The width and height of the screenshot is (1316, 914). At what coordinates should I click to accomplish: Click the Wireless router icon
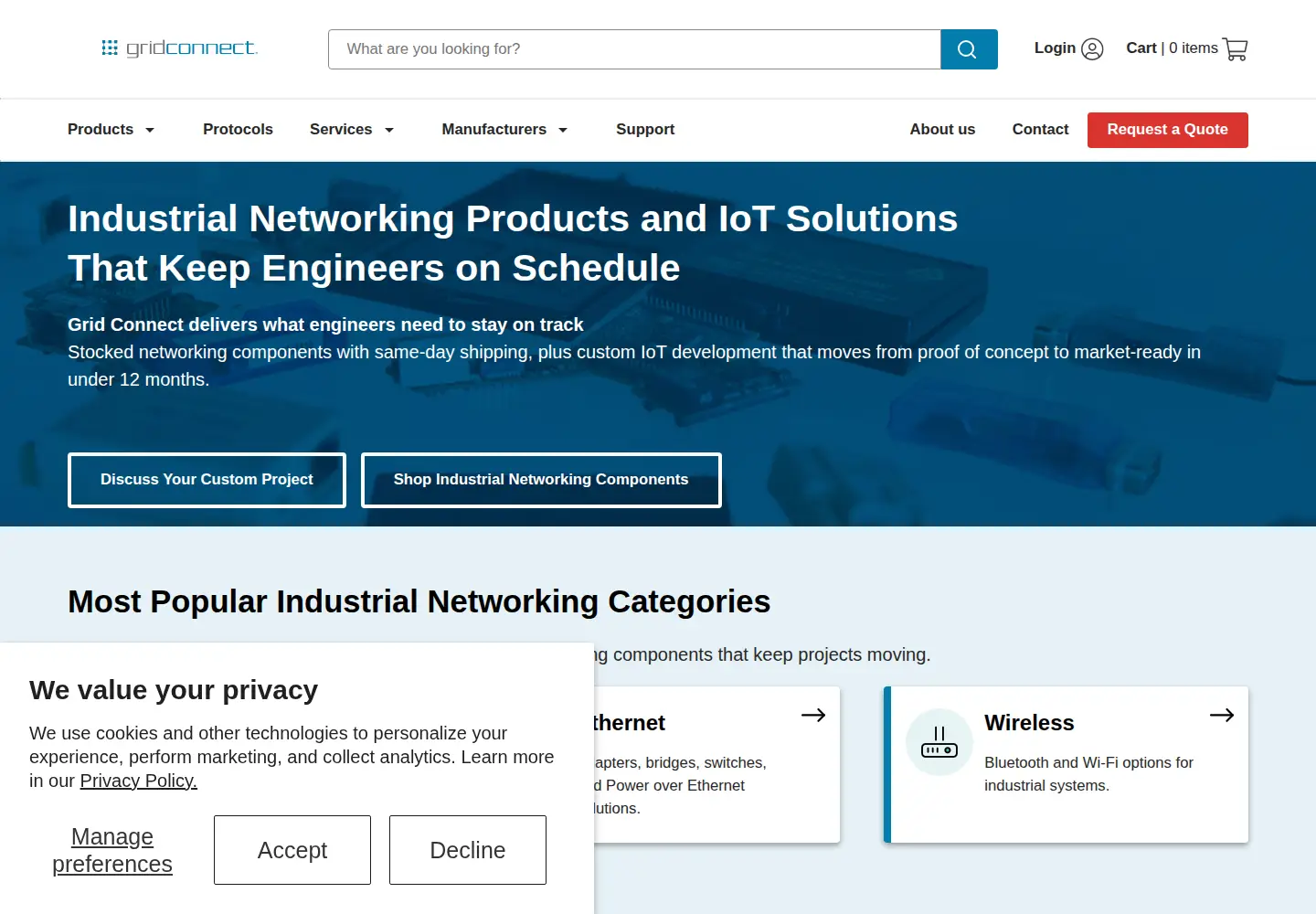(939, 742)
